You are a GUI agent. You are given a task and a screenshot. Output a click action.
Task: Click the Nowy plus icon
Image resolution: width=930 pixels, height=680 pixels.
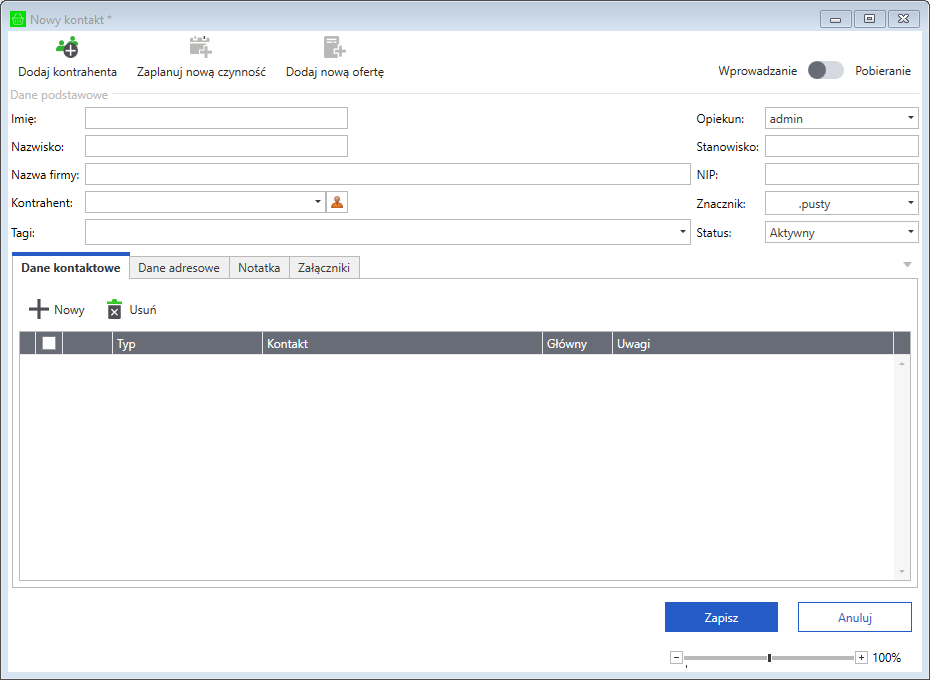(x=39, y=310)
